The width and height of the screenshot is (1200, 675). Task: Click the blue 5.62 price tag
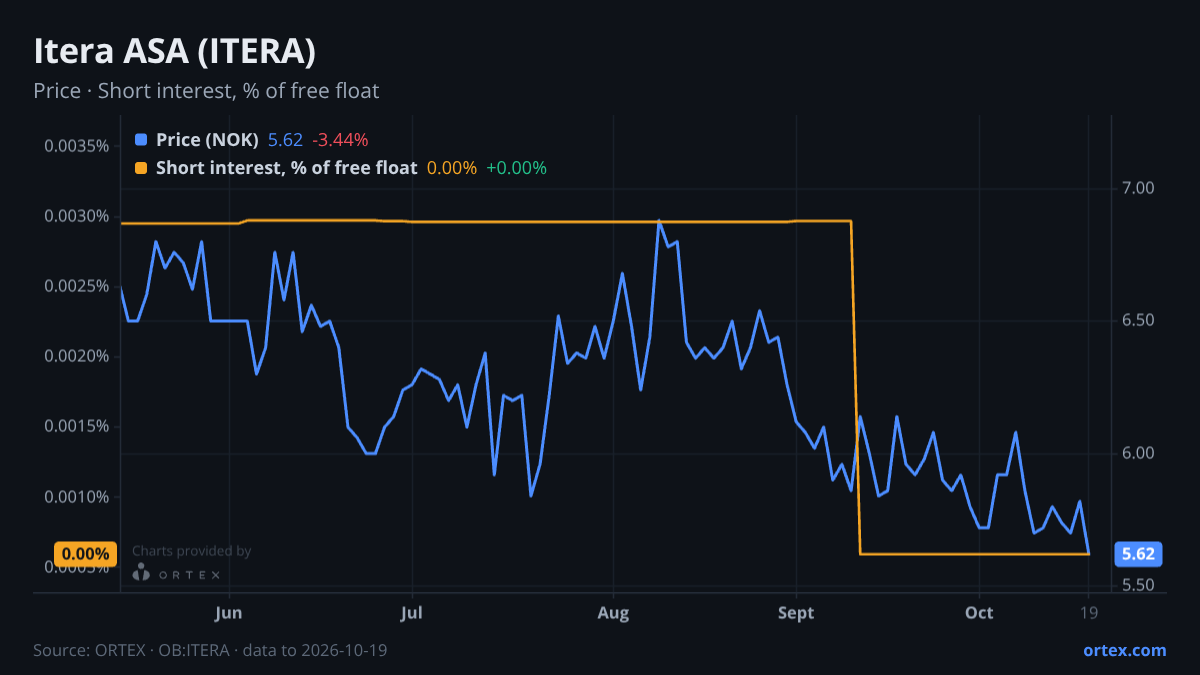tap(1138, 553)
